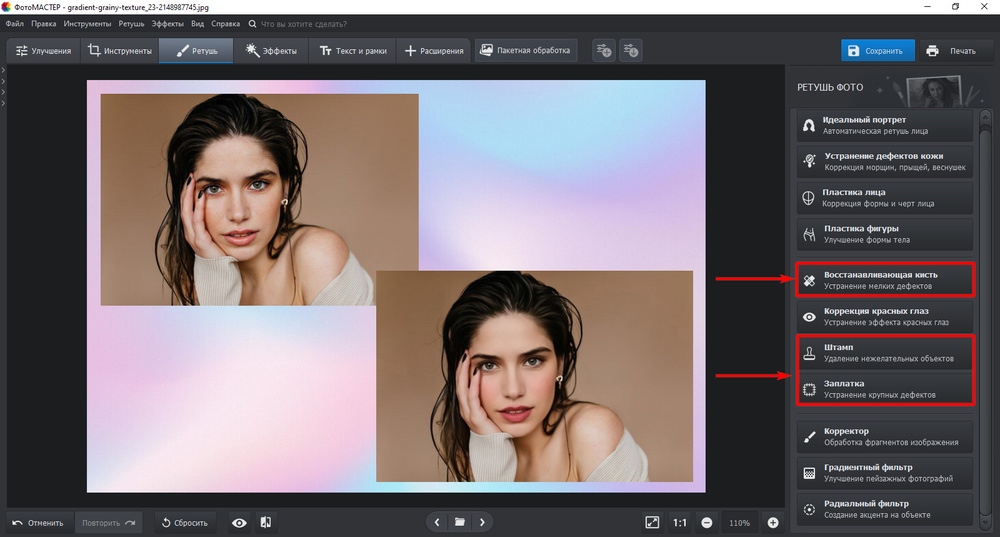Choose the Заплатка patch tool

click(884, 388)
